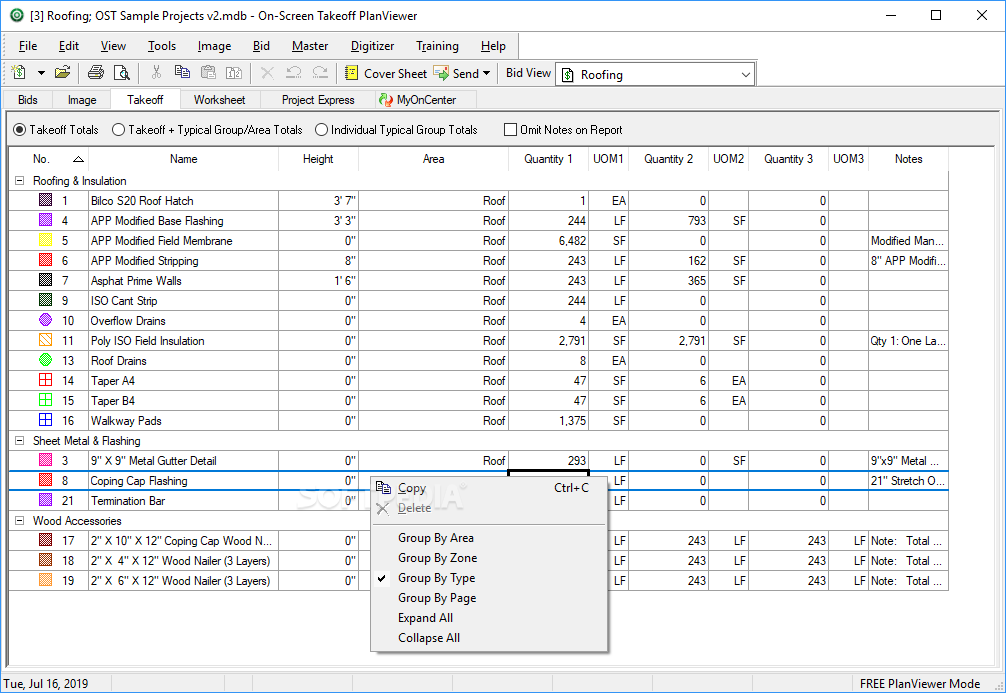Click the 9" X 9" Metal Gutter swatch
Screen dimensions: 1006x693
[46, 460]
